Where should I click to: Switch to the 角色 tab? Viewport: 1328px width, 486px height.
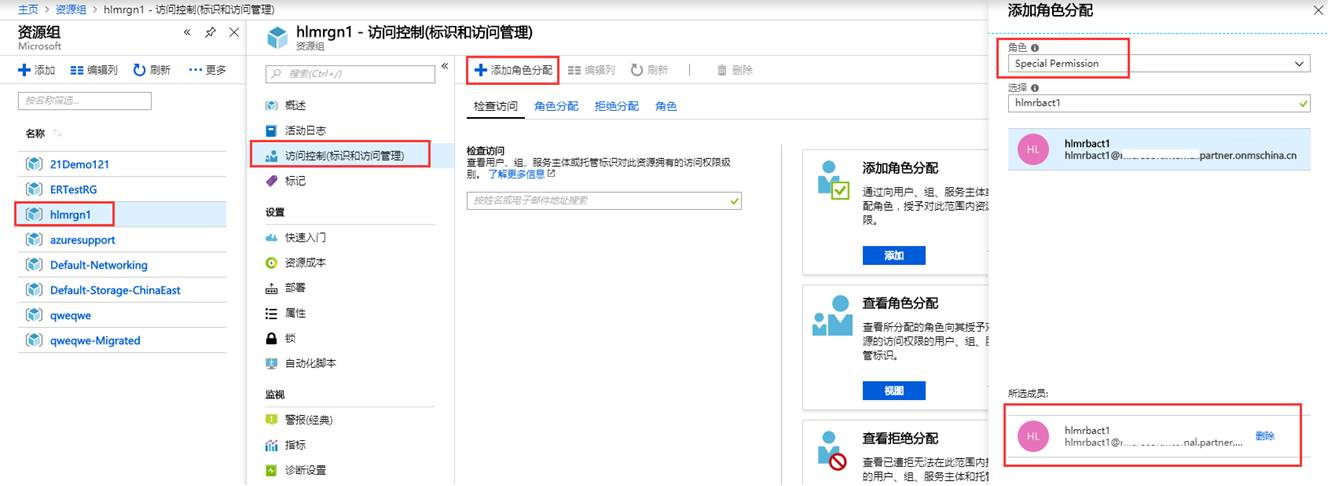pyautogui.click(x=666, y=106)
